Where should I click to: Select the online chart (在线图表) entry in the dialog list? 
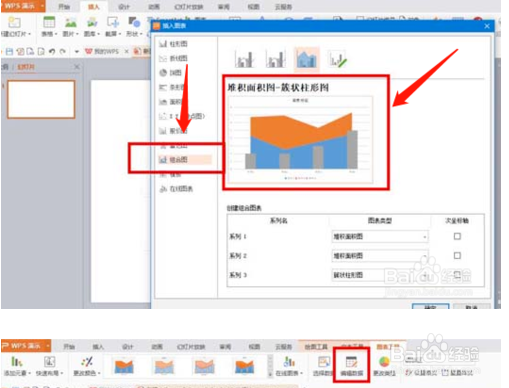pyautogui.click(x=176, y=189)
